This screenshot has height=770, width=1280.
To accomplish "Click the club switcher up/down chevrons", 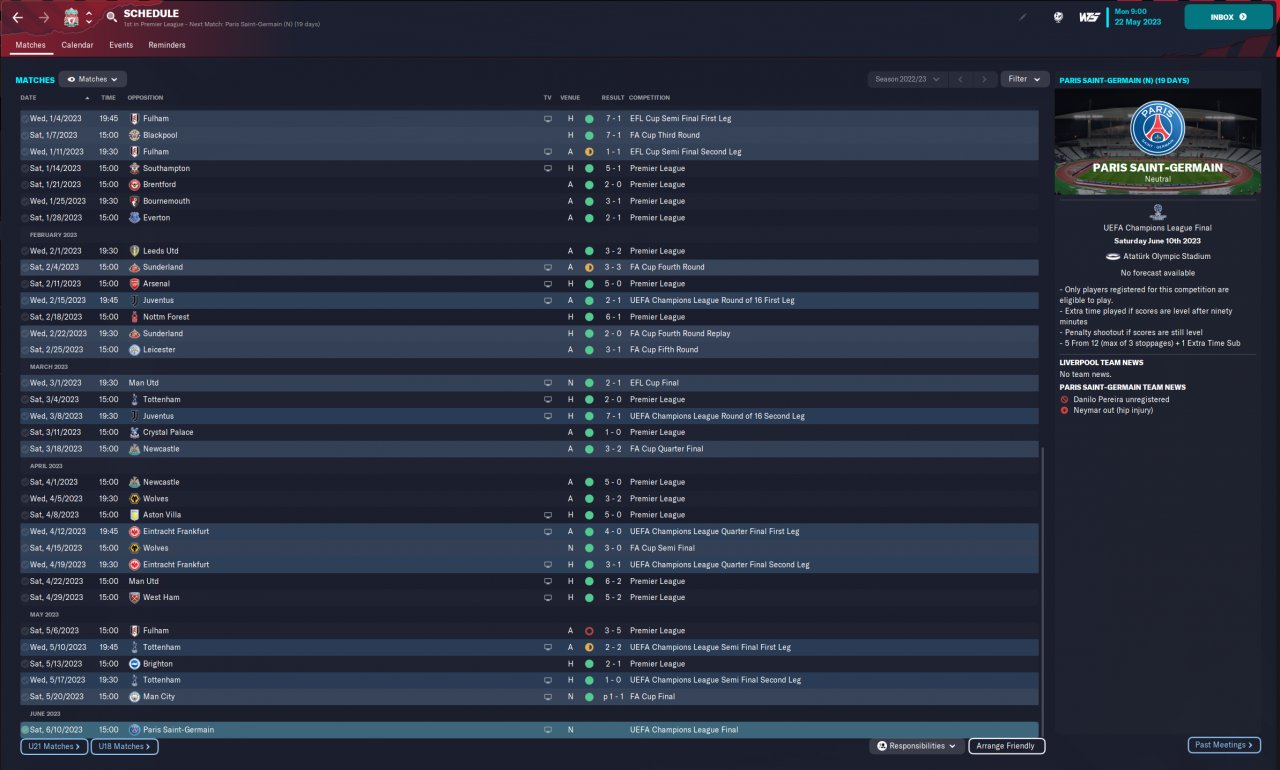I will click(89, 18).
